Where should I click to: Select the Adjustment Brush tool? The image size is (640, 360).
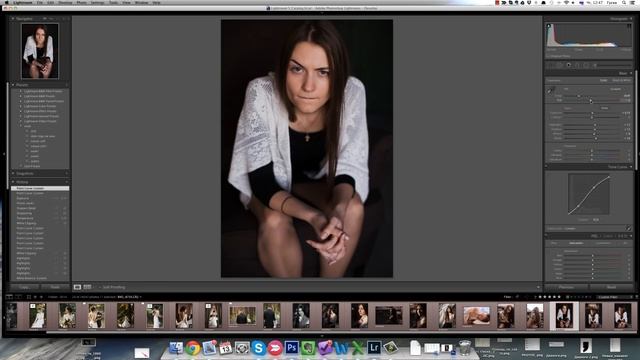tap(595, 65)
